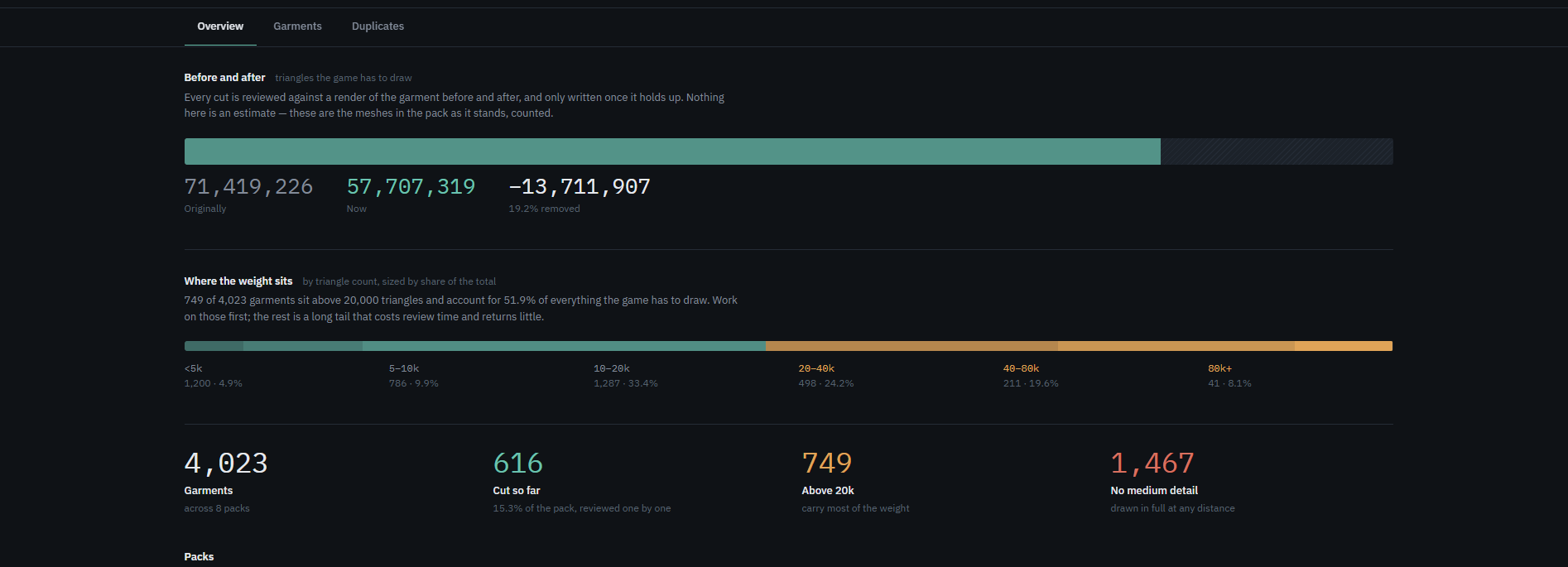
Task: Click the 'Before and after' heading
Action: (x=224, y=77)
